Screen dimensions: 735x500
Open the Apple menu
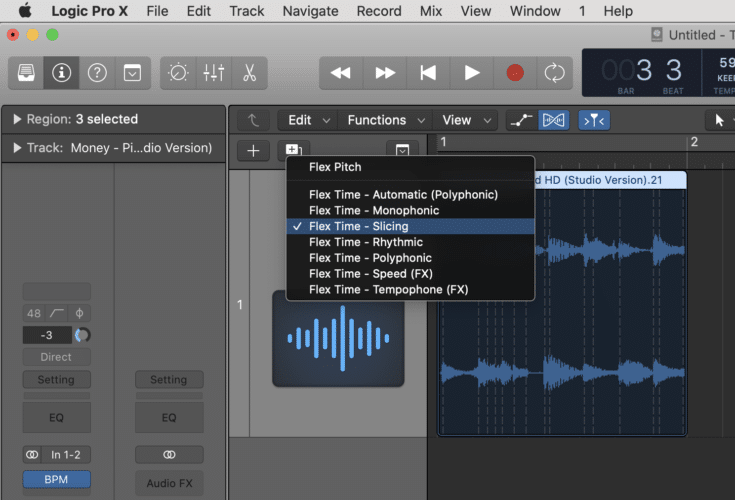25,10
